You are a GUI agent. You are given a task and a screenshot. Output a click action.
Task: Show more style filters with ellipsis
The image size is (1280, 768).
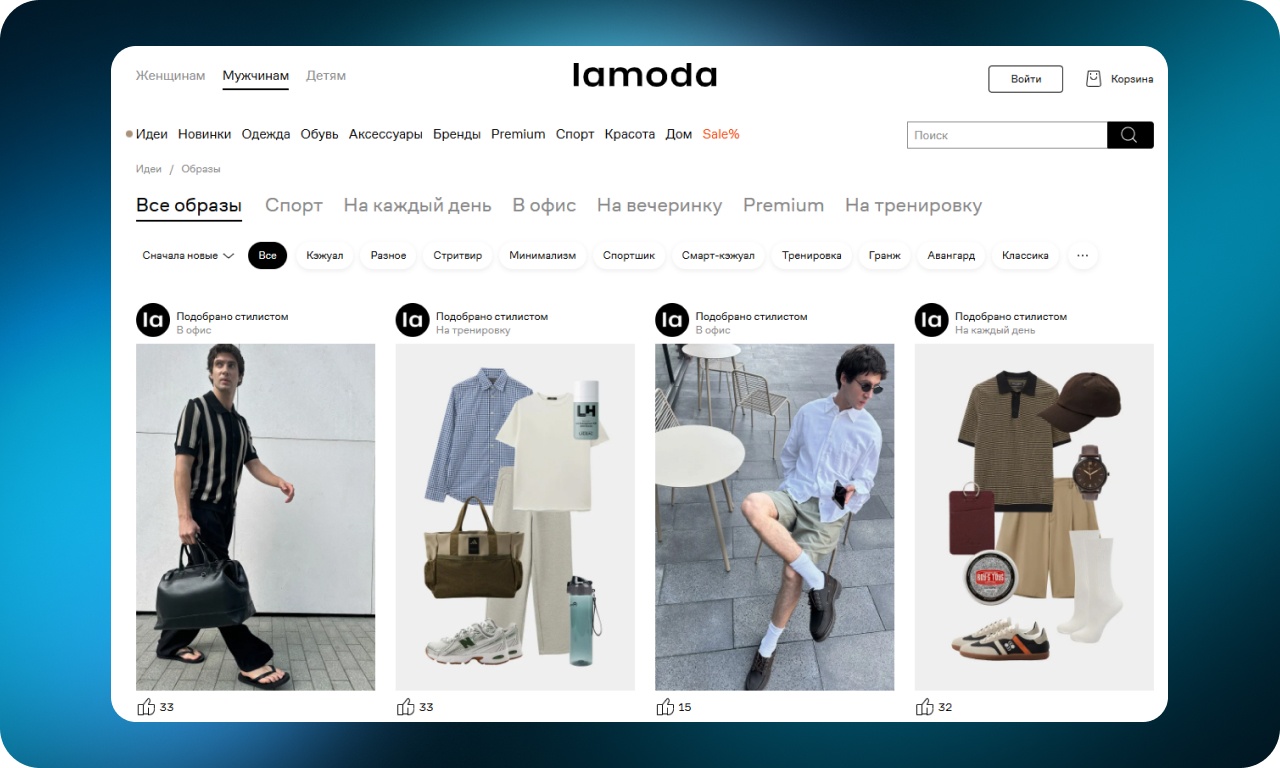(1082, 256)
